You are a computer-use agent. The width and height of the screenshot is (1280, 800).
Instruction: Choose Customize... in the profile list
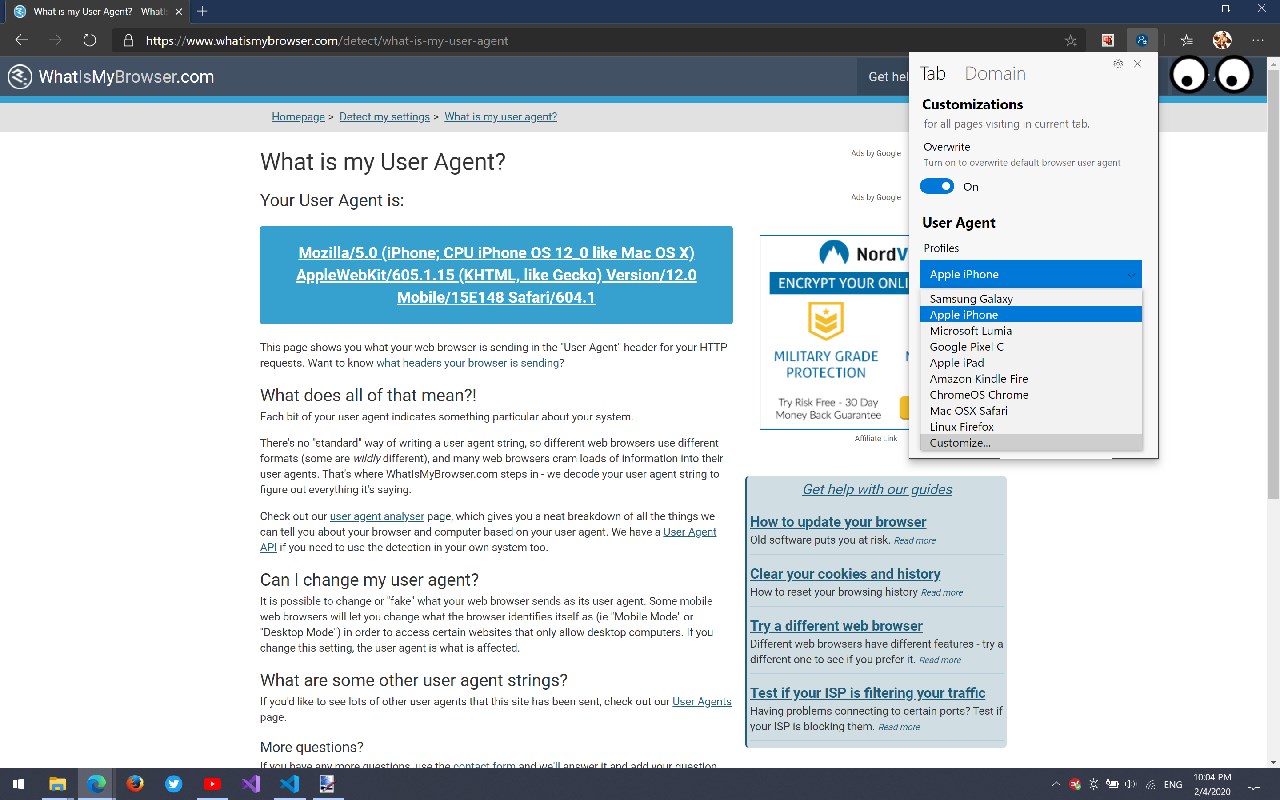[x=1030, y=443]
